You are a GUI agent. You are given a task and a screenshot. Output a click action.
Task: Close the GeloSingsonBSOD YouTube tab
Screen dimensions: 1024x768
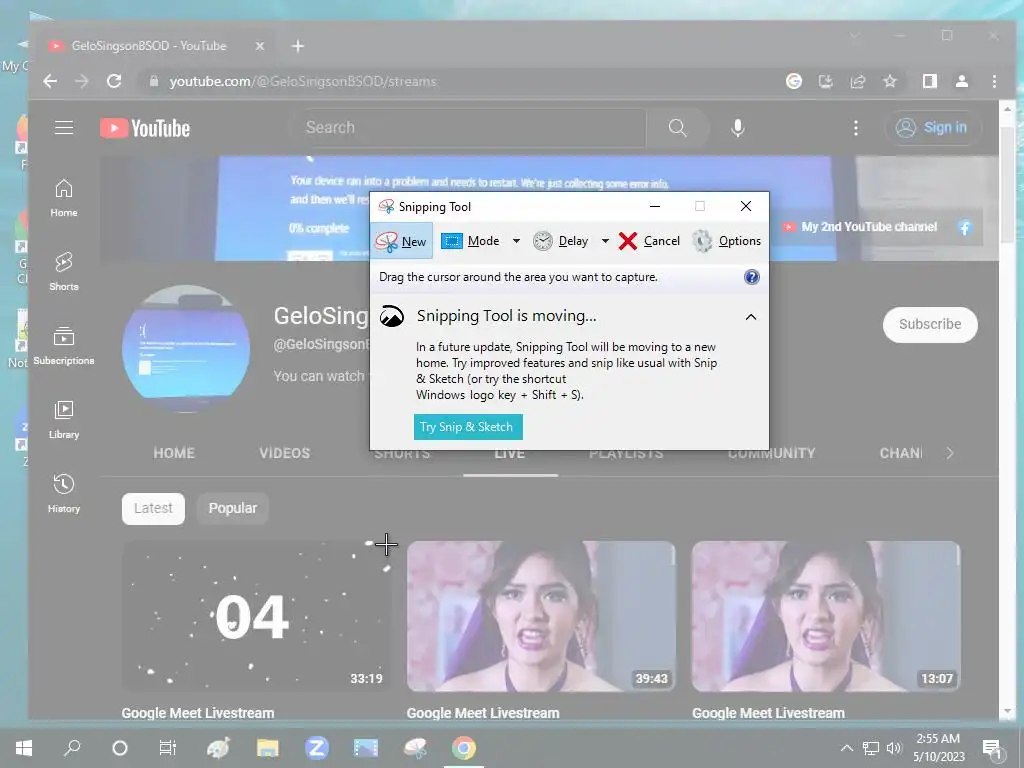coord(259,46)
